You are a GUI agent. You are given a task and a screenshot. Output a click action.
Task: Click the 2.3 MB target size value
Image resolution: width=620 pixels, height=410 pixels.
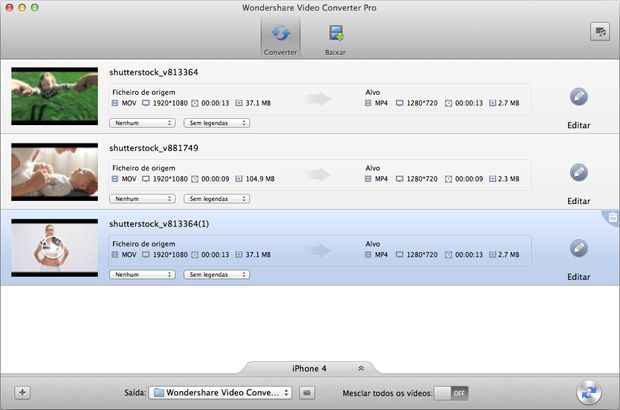[508, 179]
